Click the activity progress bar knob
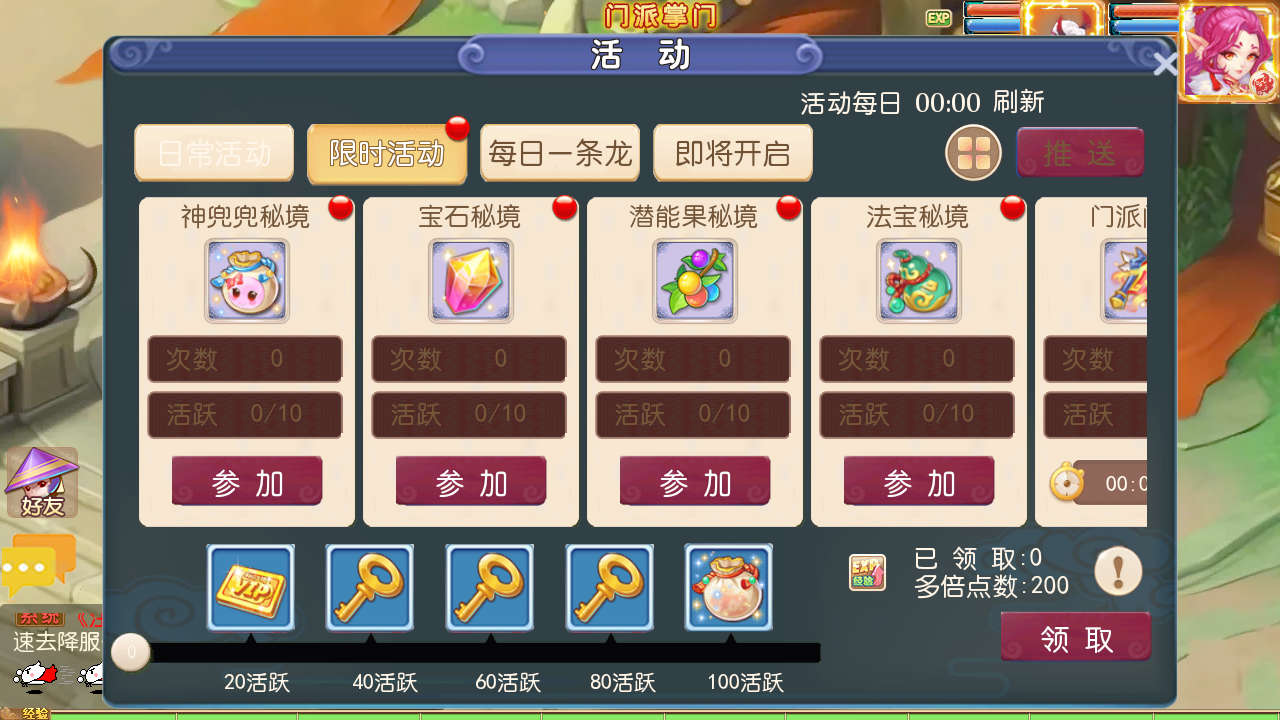Screen dimensions: 1280x720 (130, 653)
